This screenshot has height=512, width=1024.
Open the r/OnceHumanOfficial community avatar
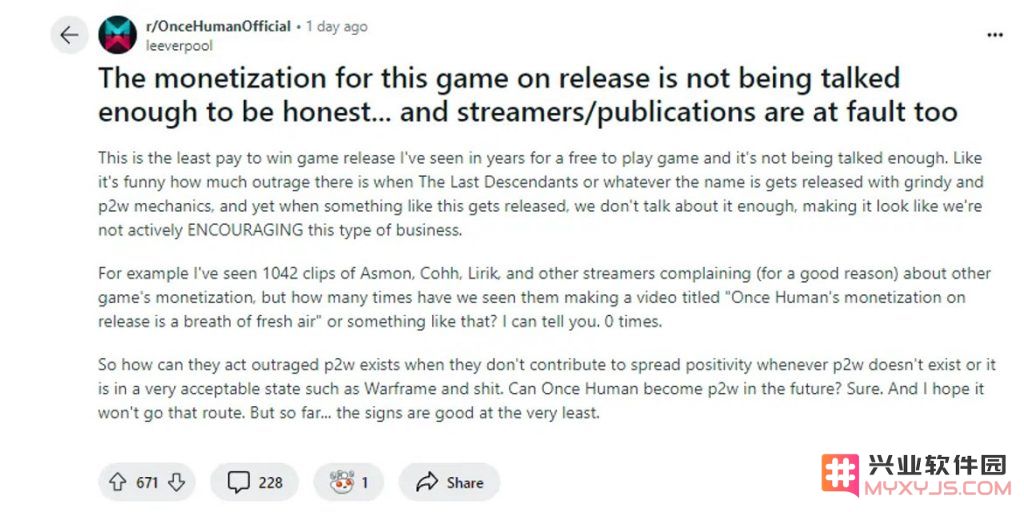pos(118,35)
